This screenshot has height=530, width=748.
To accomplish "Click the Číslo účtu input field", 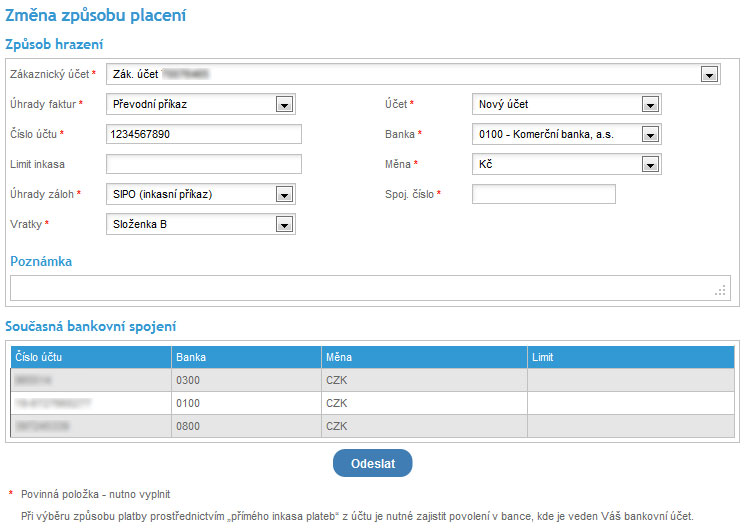I will click(x=203, y=134).
